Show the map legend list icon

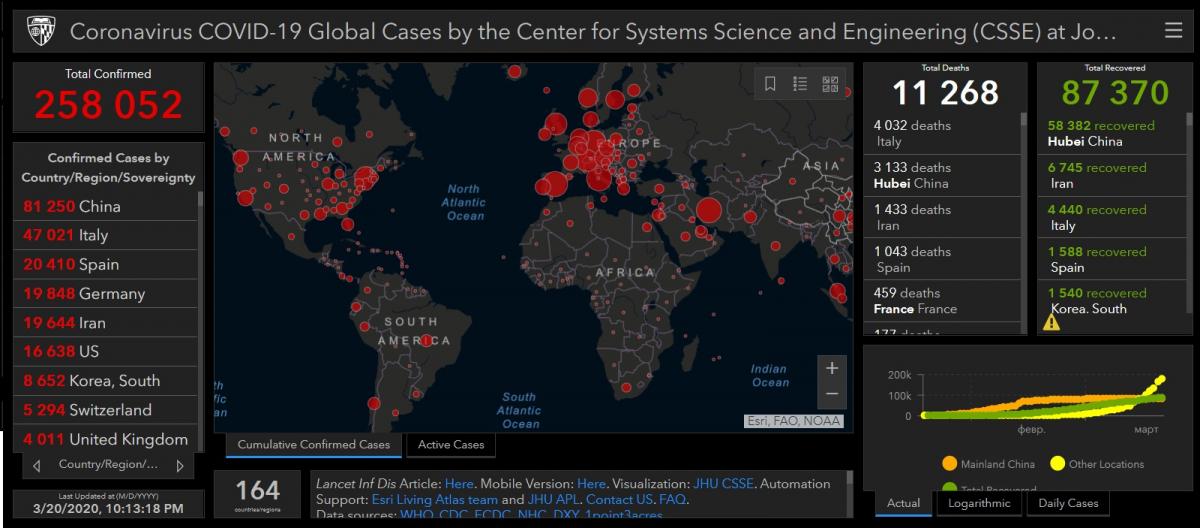800,84
